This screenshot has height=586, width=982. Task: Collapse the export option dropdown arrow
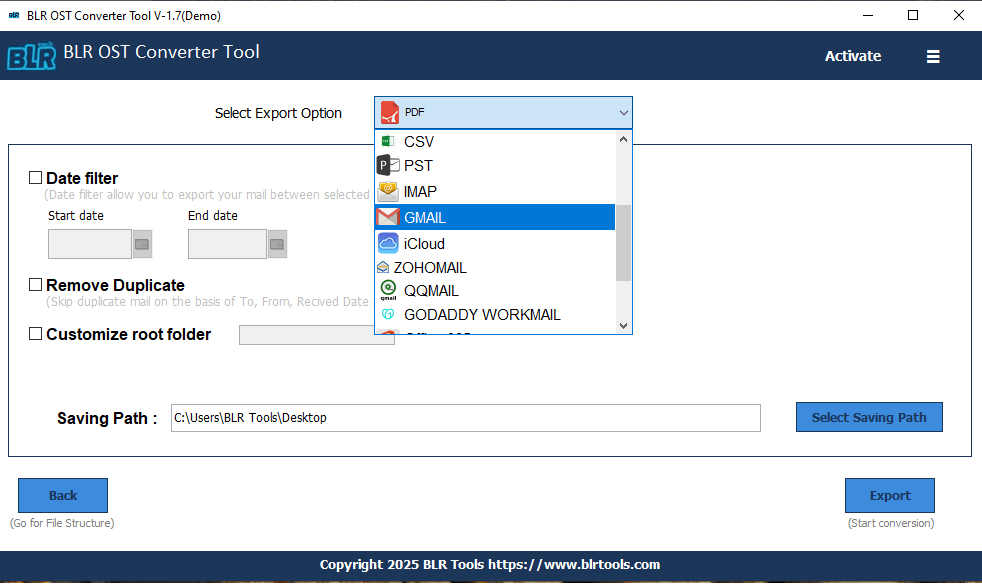point(623,112)
